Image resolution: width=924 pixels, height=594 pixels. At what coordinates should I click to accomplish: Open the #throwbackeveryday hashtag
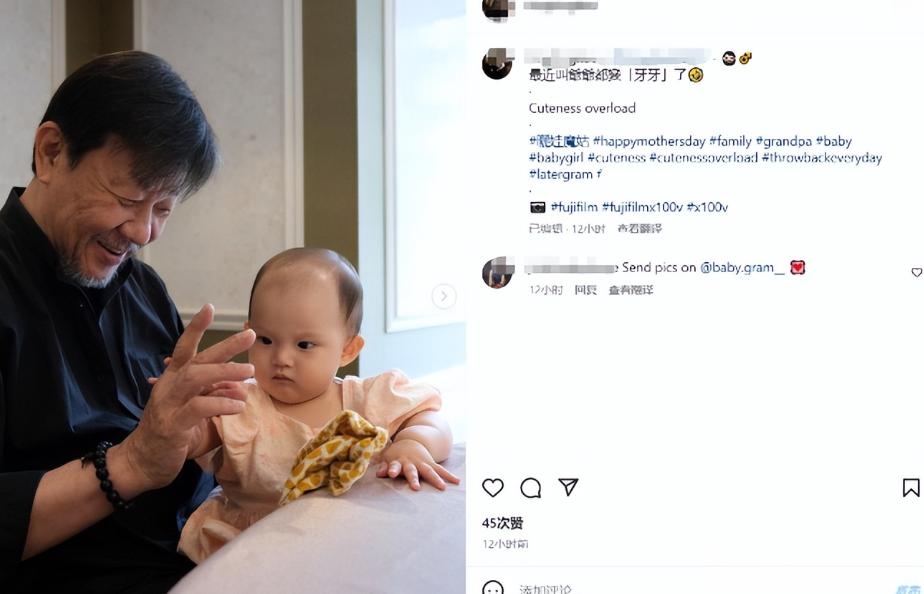pyautogui.click(x=821, y=158)
